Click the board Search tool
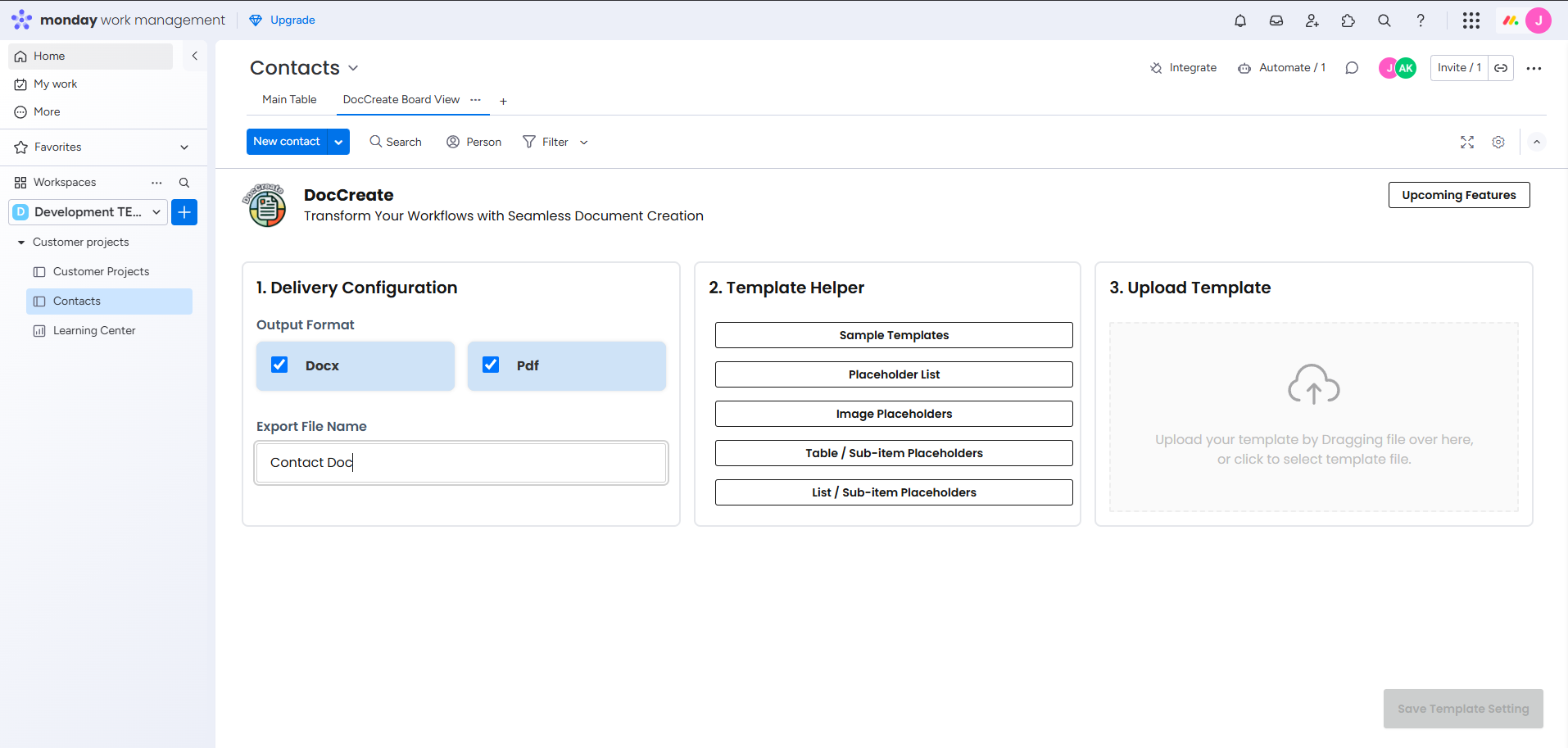 tap(396, 142)
